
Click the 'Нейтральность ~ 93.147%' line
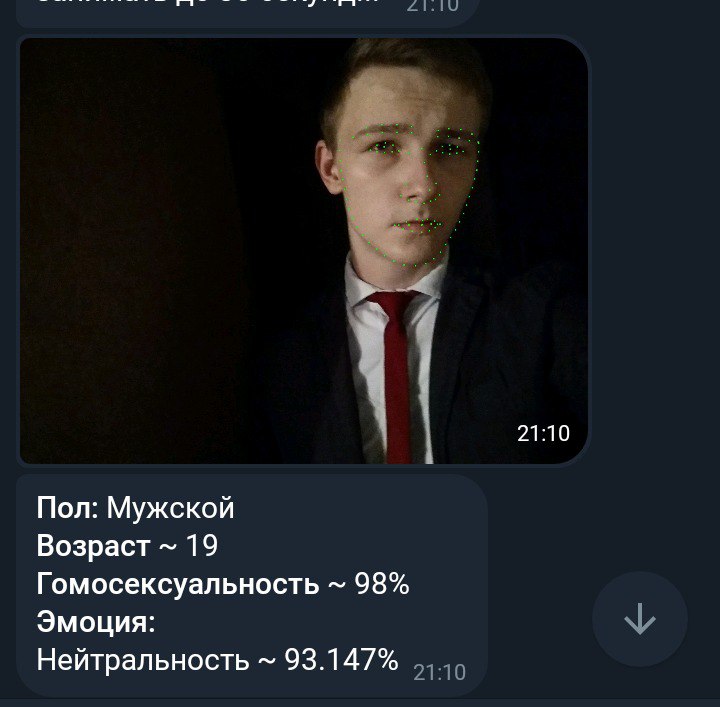tap(217, 660)
